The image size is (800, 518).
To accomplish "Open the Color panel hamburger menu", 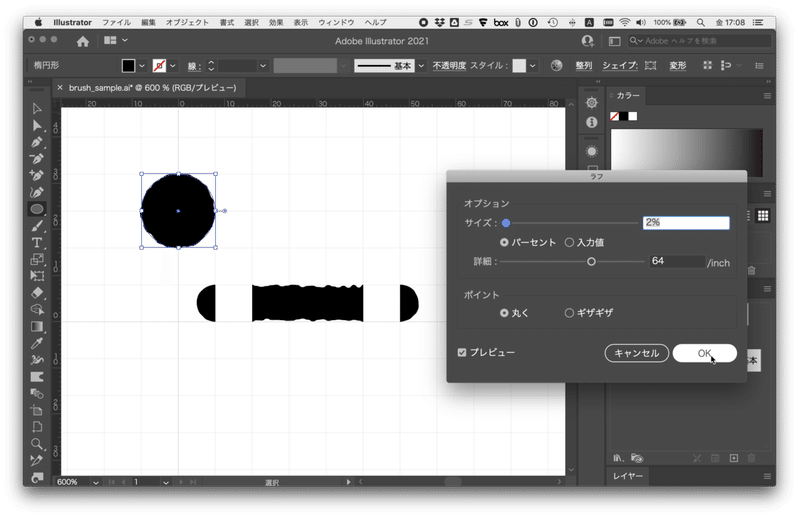I will tap(767, 96).
